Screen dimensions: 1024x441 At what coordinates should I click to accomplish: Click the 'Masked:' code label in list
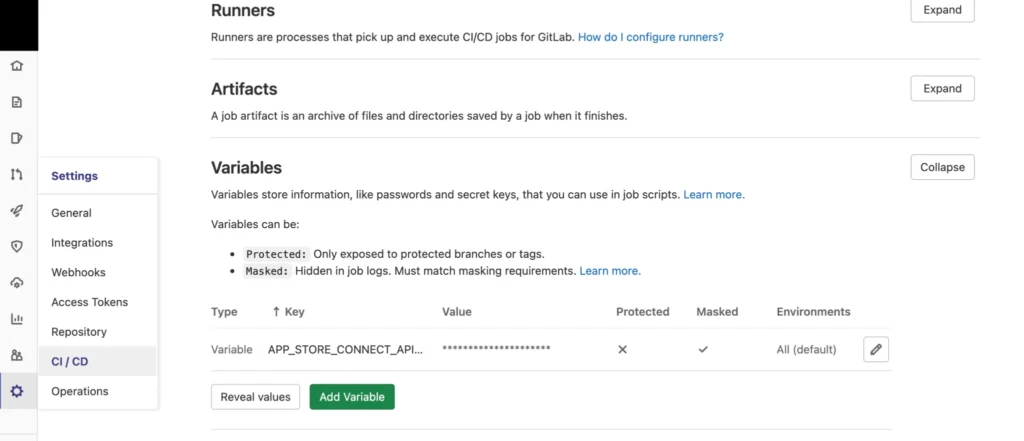(267, 270)
